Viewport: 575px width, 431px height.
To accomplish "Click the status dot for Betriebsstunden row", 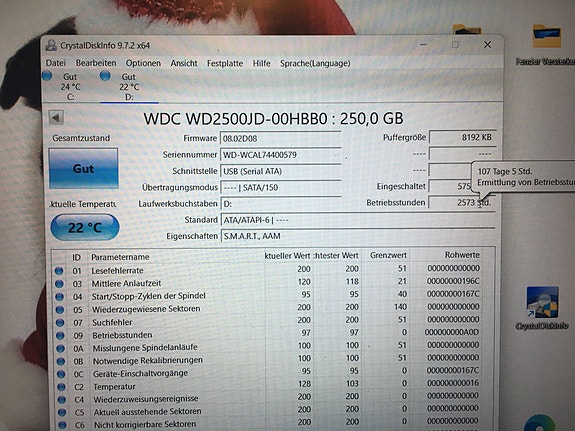I will pyautogui.click(x=60, y=335).
